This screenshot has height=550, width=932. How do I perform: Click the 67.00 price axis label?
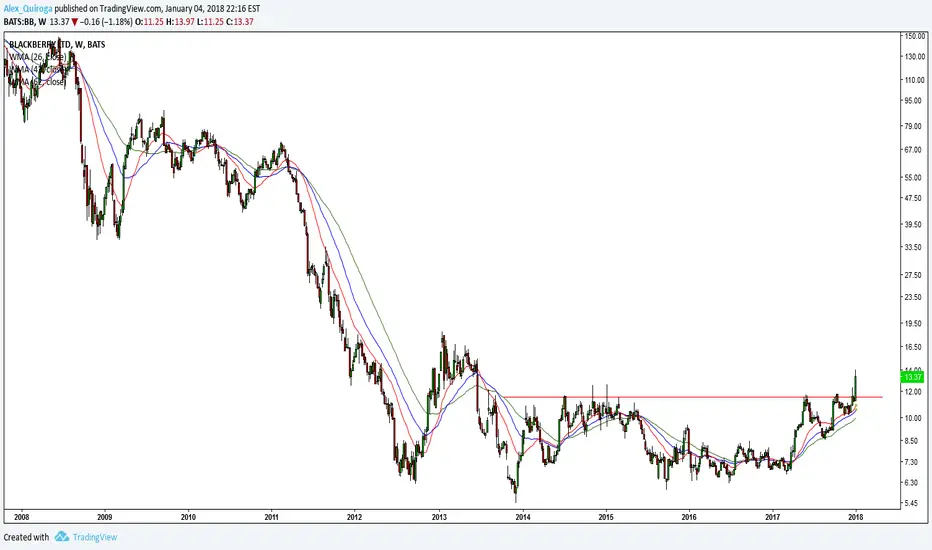tap(913, 149)
